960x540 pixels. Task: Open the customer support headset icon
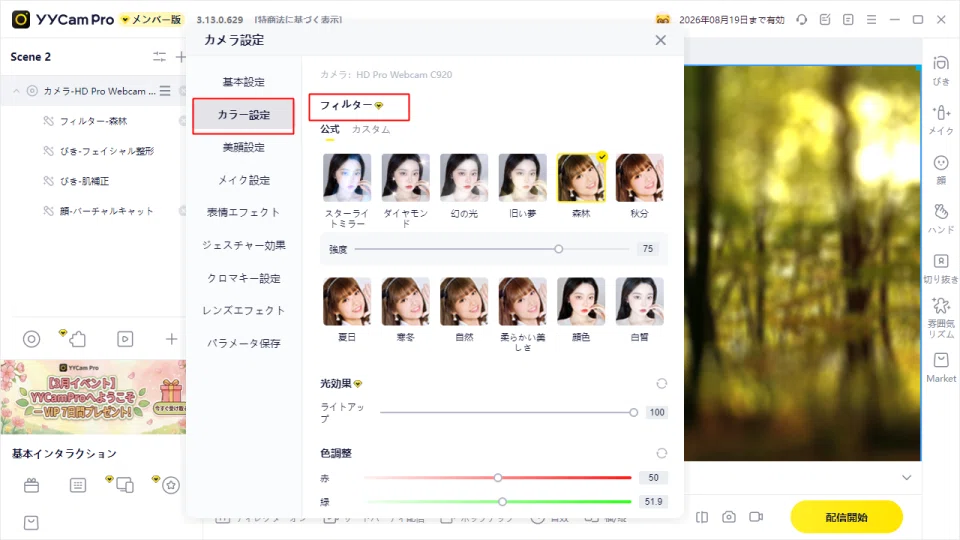pos(801,20)
